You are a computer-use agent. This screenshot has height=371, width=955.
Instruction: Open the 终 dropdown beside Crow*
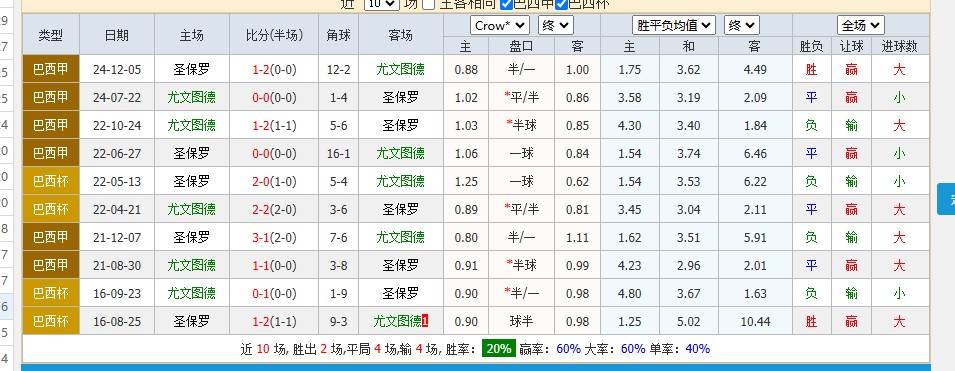pos(556,26)
